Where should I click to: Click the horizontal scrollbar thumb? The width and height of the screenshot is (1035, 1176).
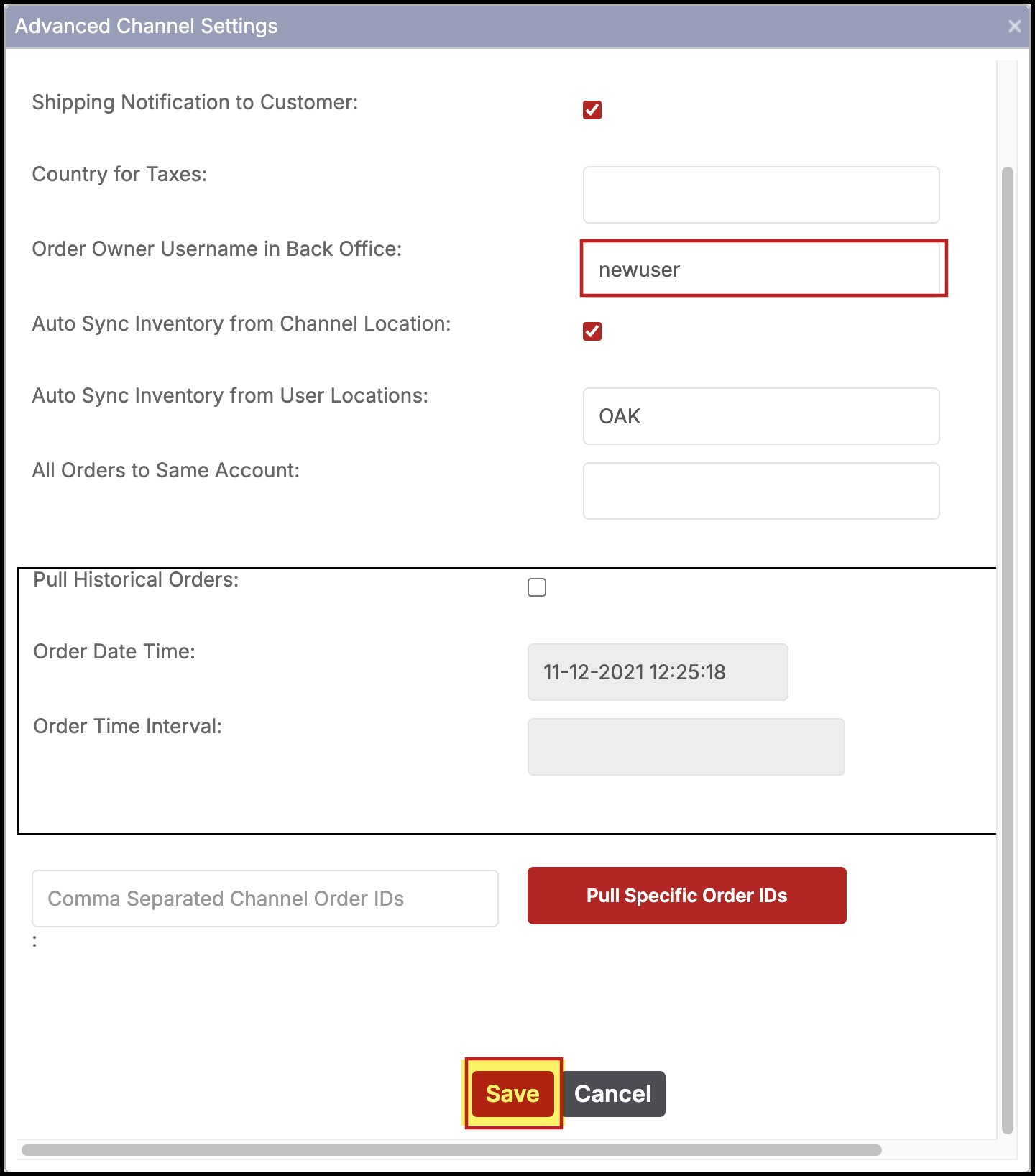451,1150
